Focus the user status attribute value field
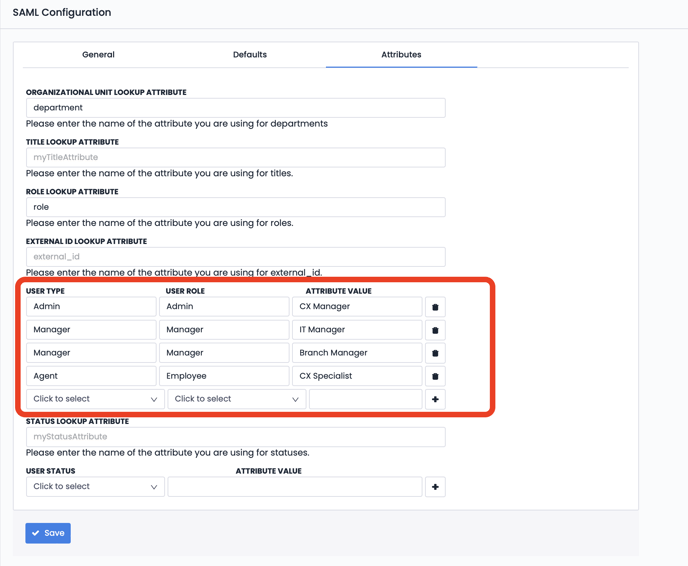The height and width of the screenshot is (566, 688). point(295,487)
